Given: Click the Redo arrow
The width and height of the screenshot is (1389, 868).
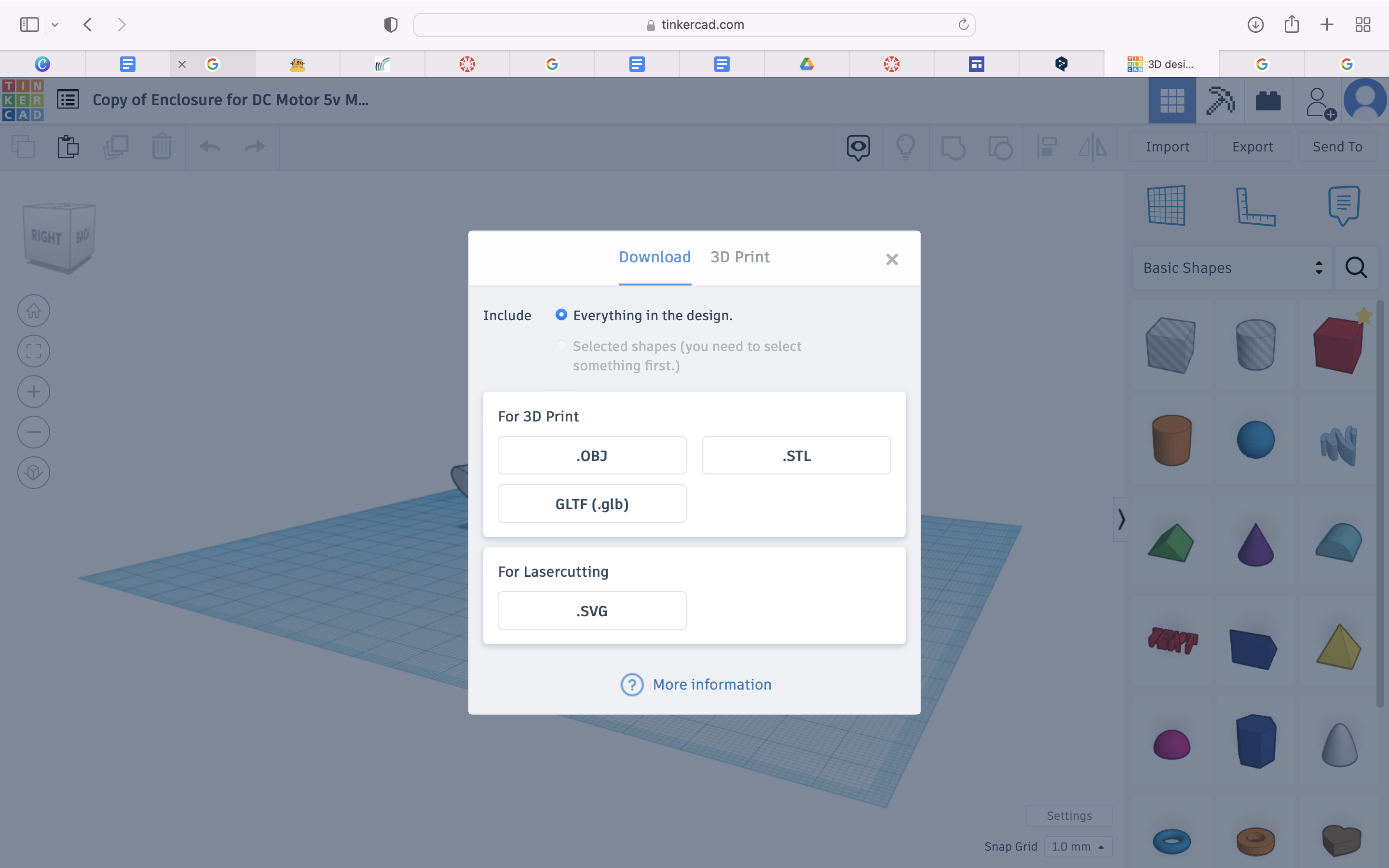Looking at the screenshot, I should coord(255,147).
